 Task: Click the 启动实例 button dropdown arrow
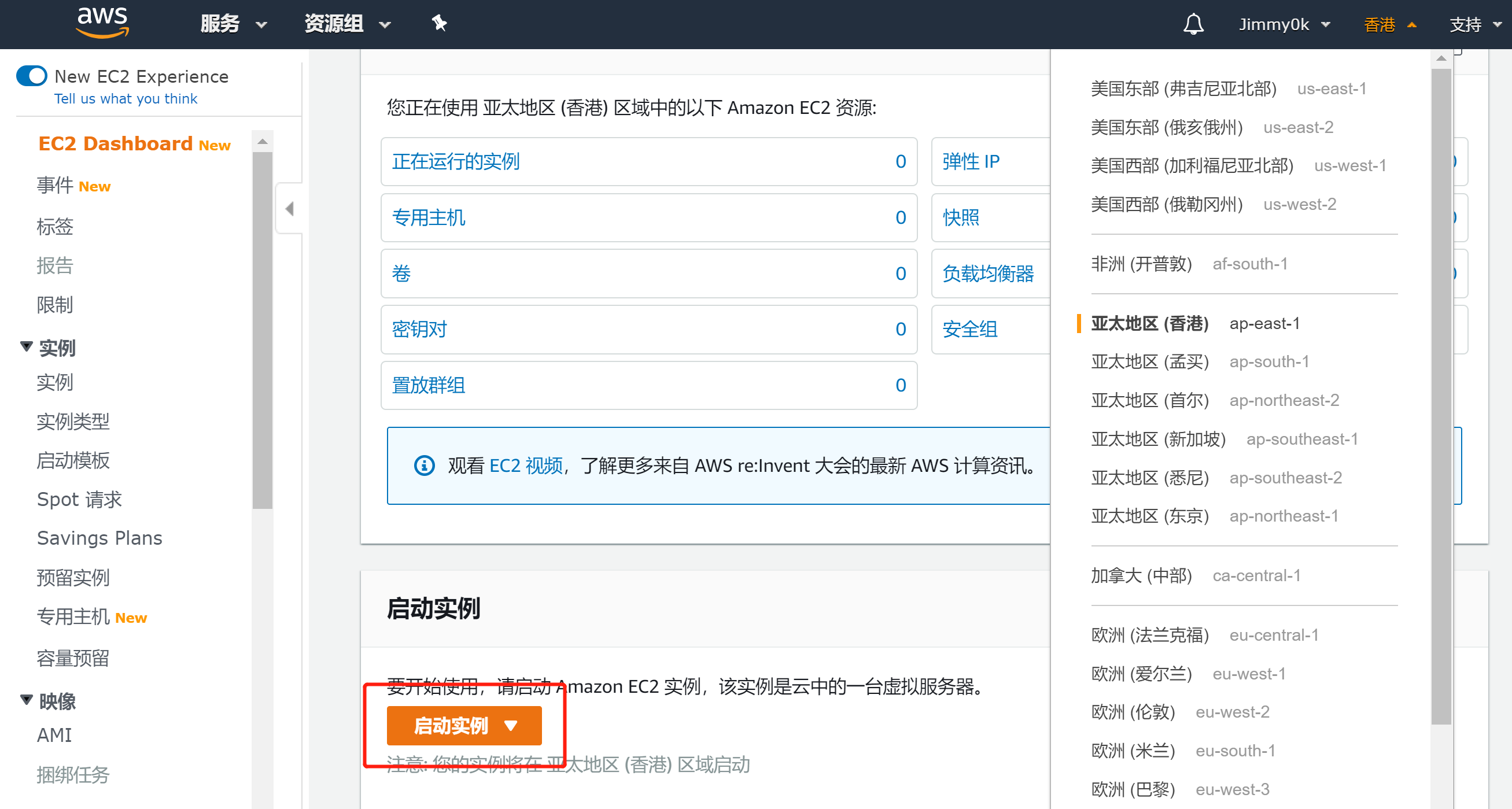pyautogui.click(x=511, y=726)
